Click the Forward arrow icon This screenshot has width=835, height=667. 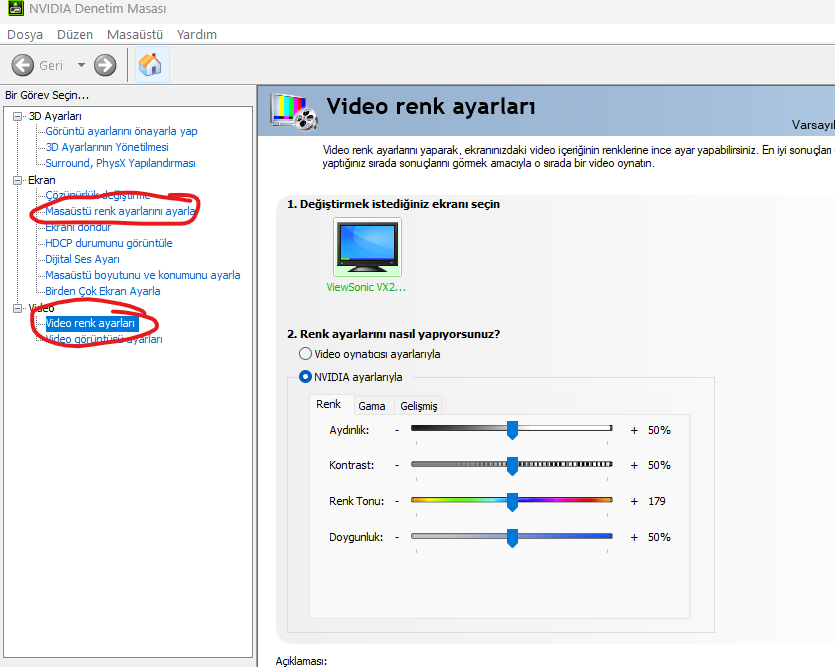(x=105, y=65)
